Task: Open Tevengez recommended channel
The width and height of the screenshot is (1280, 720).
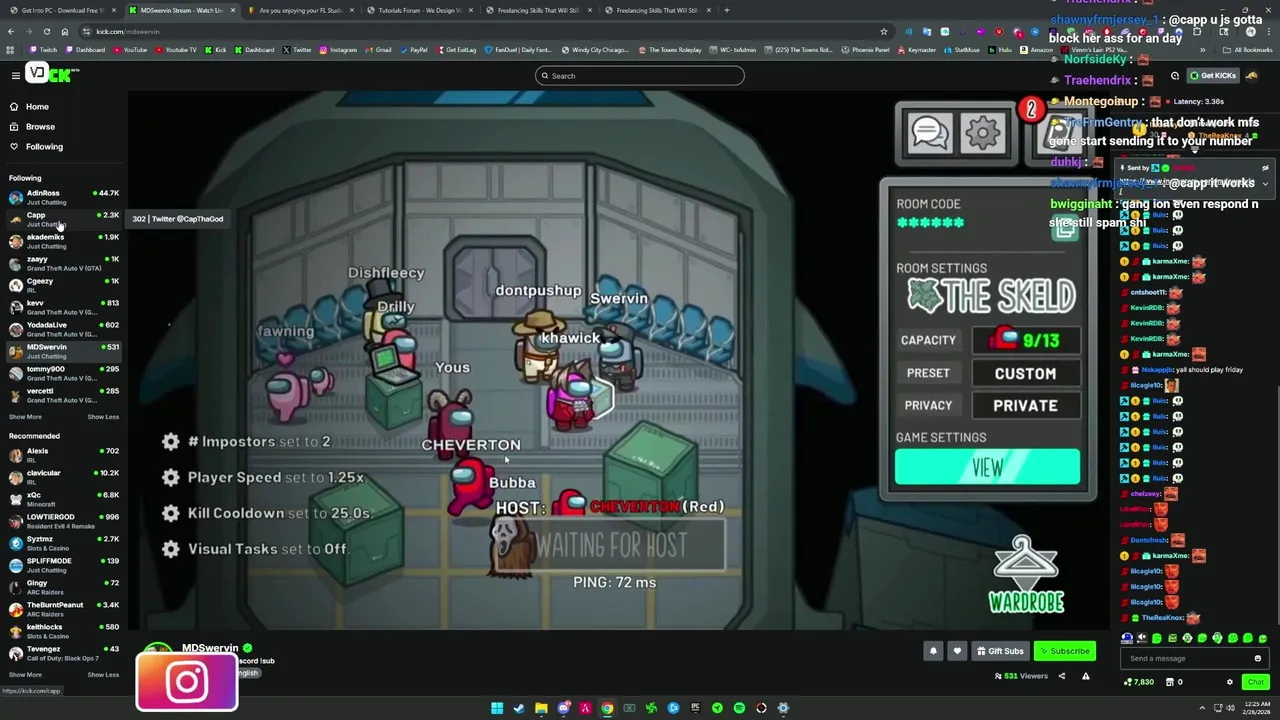Action: pyautogui.click(x=63, y=653)
